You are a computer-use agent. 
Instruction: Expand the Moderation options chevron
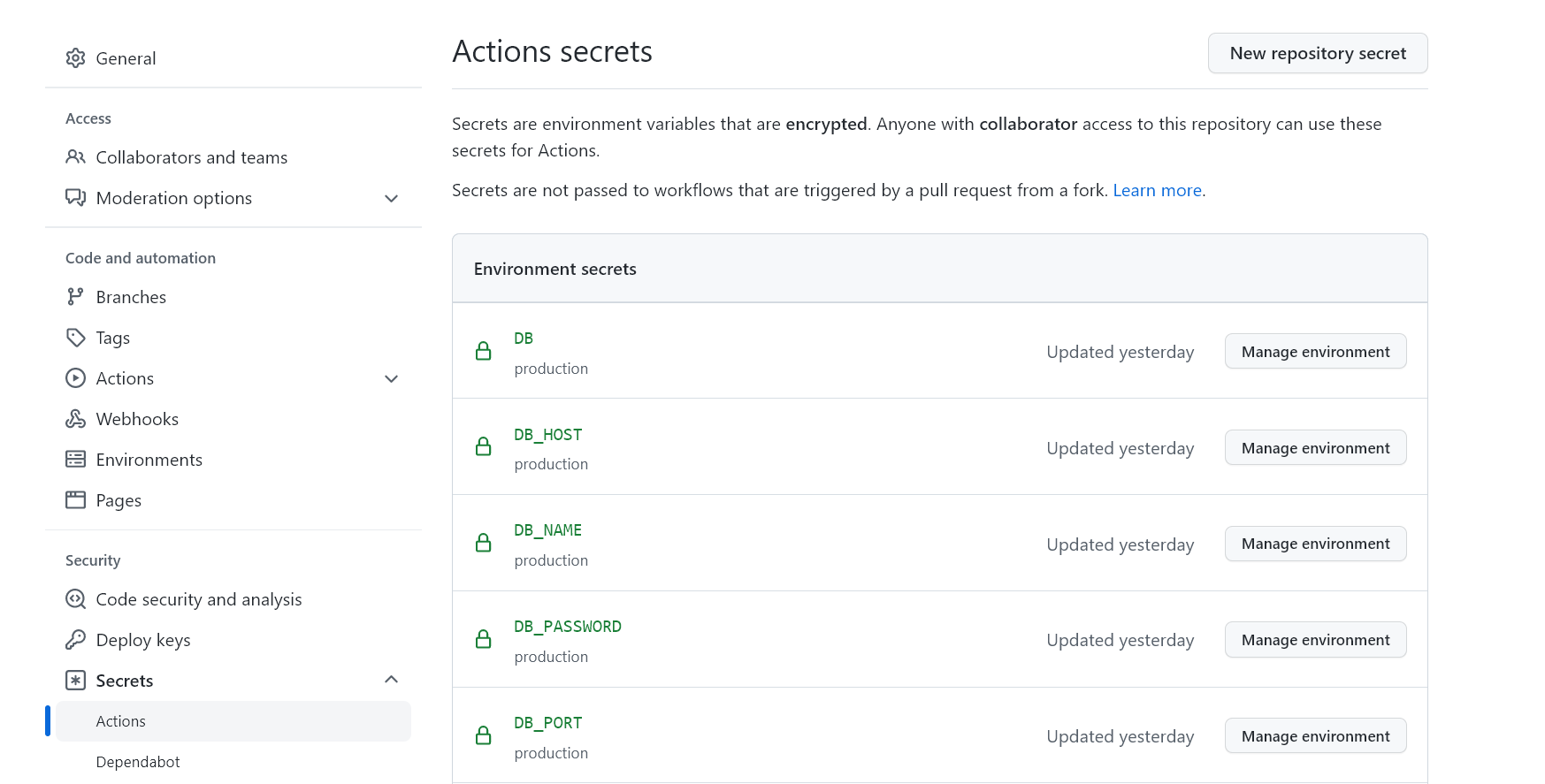tap(392, 199)
